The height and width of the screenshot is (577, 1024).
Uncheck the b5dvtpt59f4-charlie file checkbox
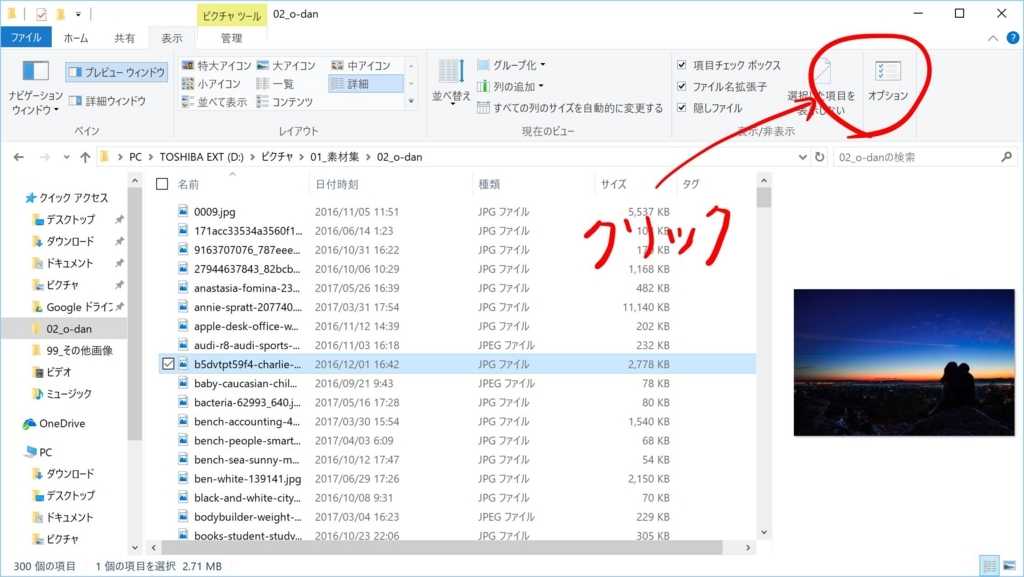[168, 364]
